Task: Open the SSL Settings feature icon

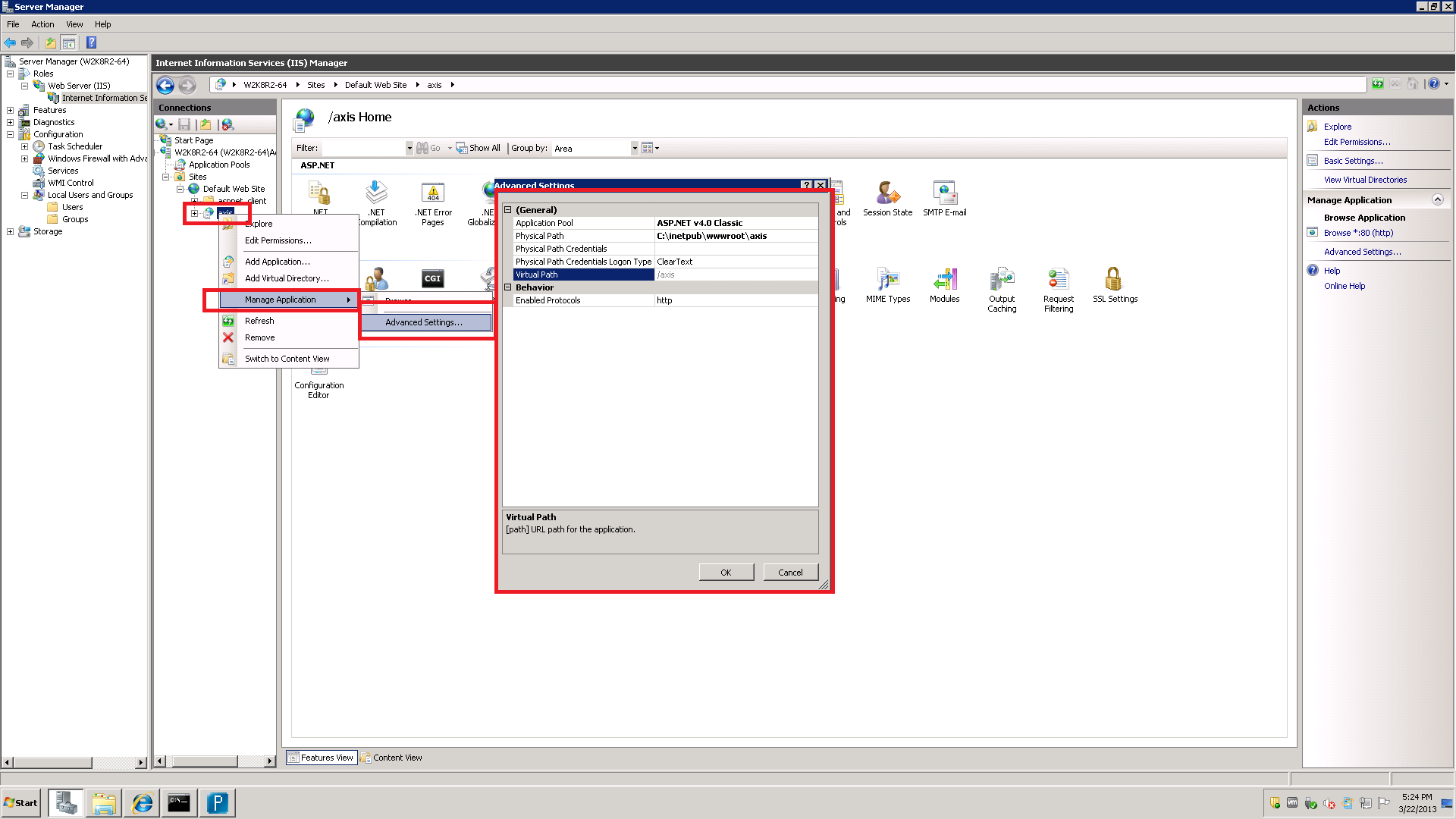Action: click(1115, 285)
